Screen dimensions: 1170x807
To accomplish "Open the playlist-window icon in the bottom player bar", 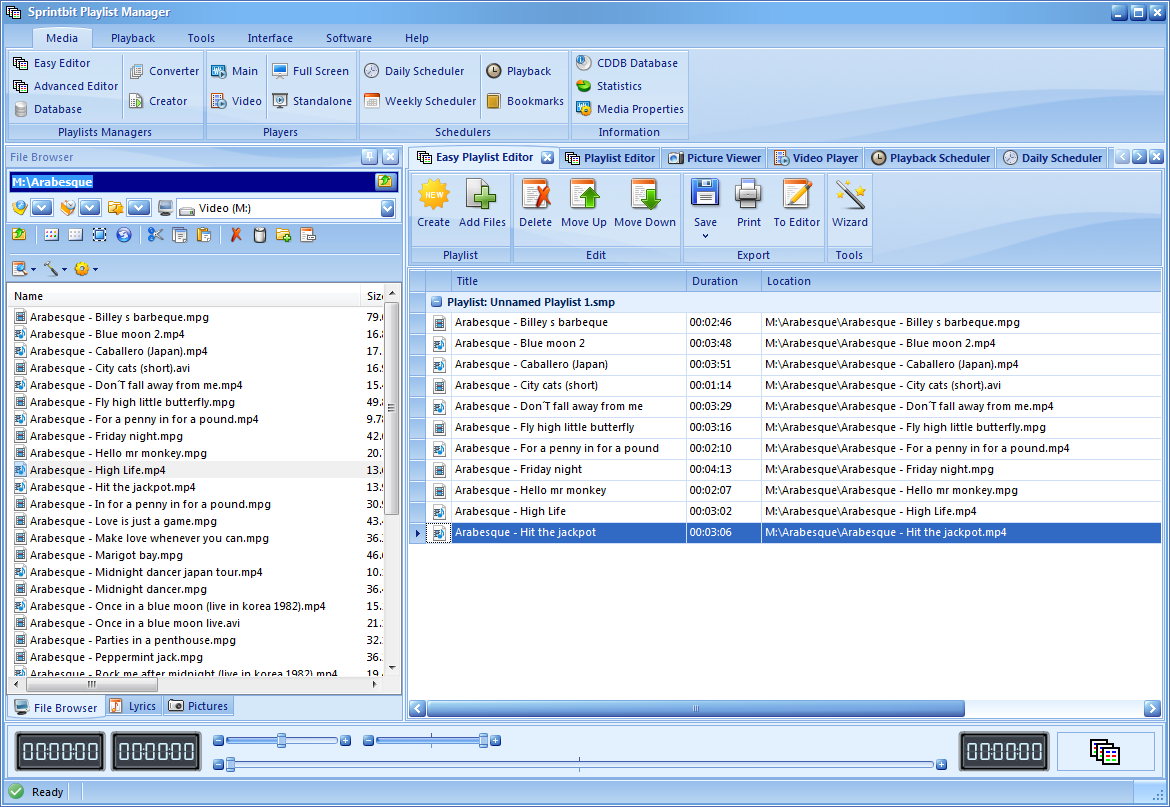I will point(1105,751).
